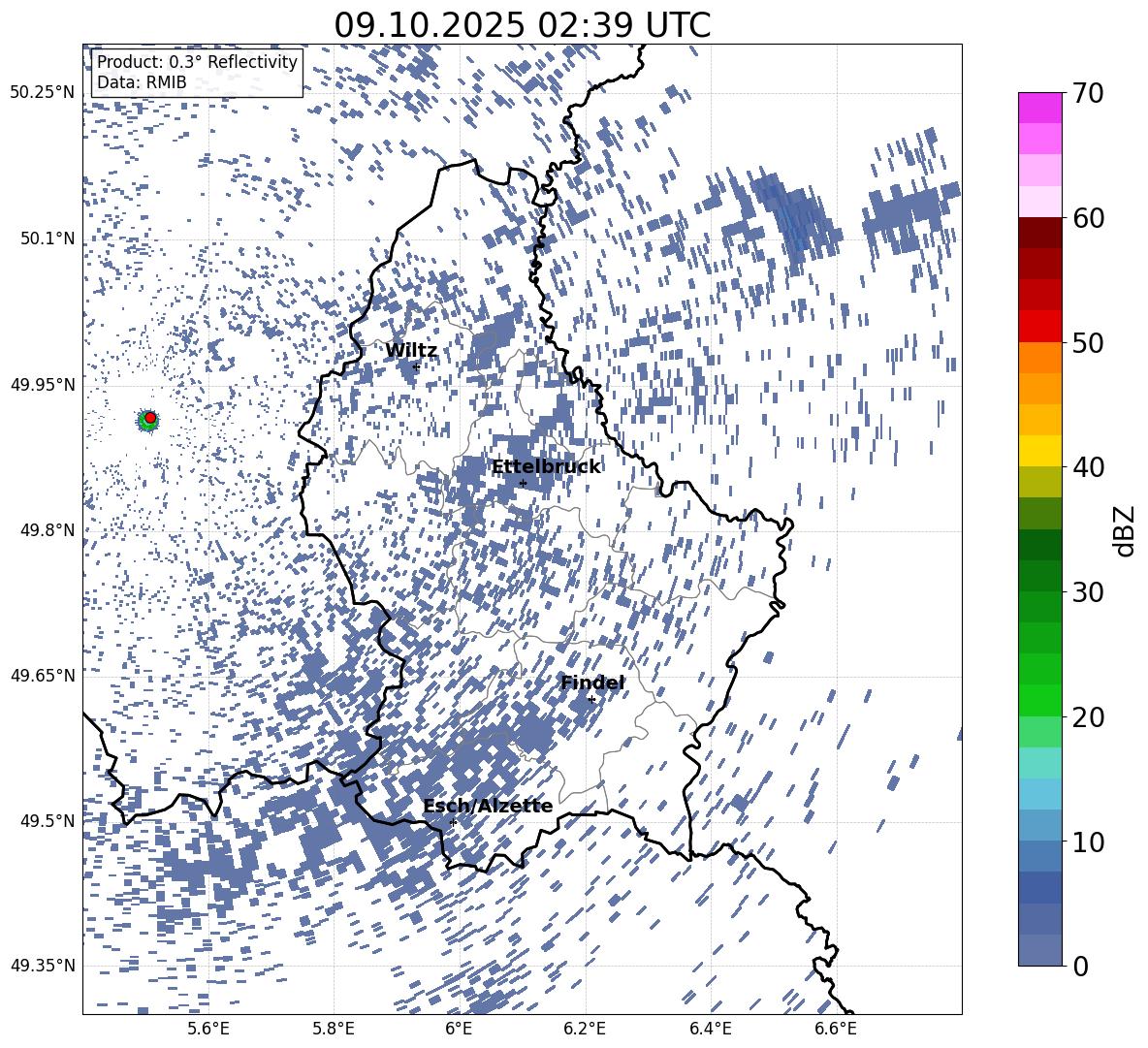Click the 0 tick on colorbar
Viewport: 1148px width, 1048px height.
click(x=1081, y=966)
